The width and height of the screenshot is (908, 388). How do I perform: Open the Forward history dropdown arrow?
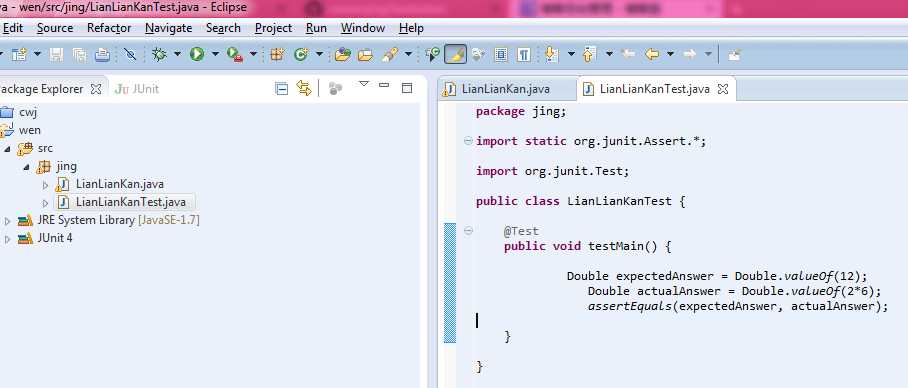pos(708,54)
